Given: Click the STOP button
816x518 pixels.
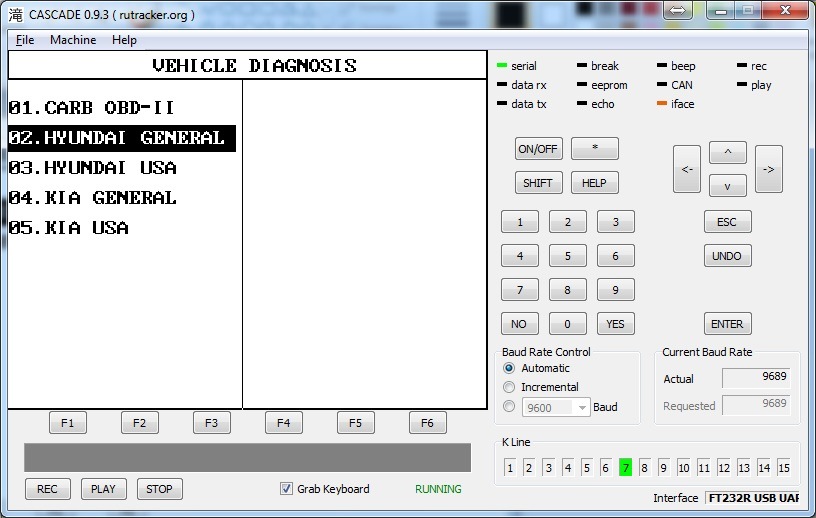Looking at the screenshot, I should 160,489.
